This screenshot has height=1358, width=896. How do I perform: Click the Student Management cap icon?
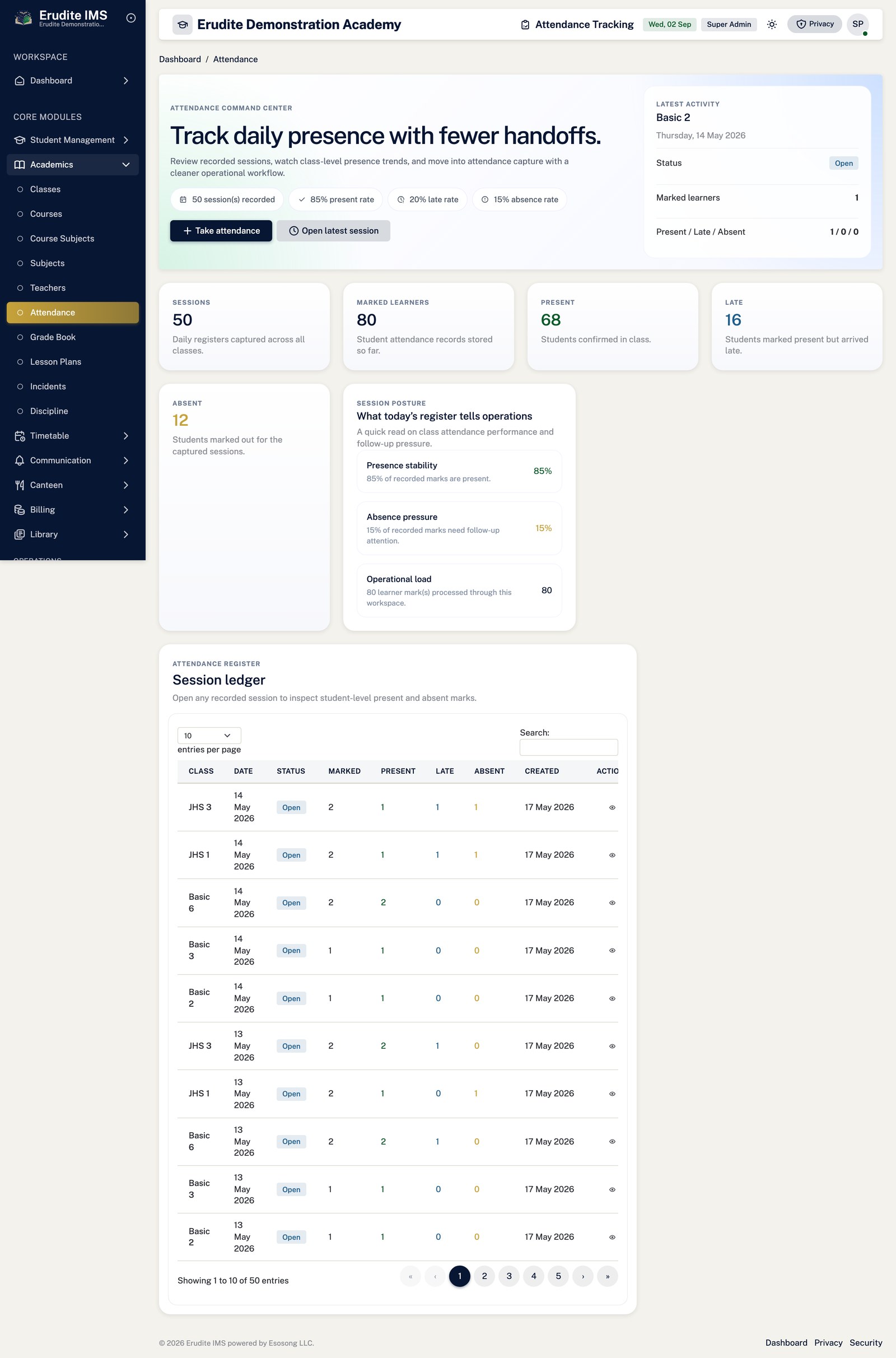click(x=20, y=140)
